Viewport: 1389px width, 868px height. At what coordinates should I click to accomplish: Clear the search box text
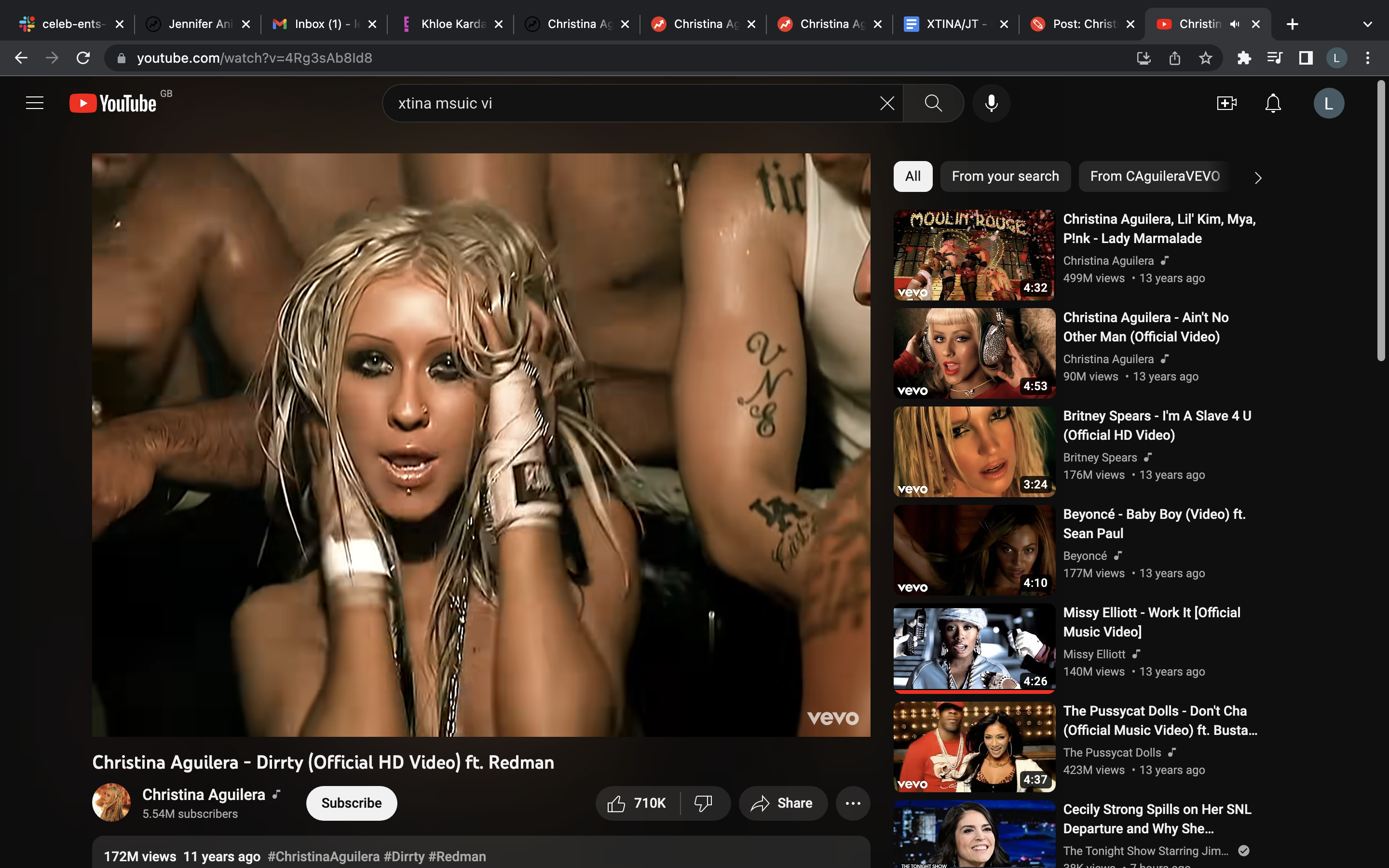887,103
